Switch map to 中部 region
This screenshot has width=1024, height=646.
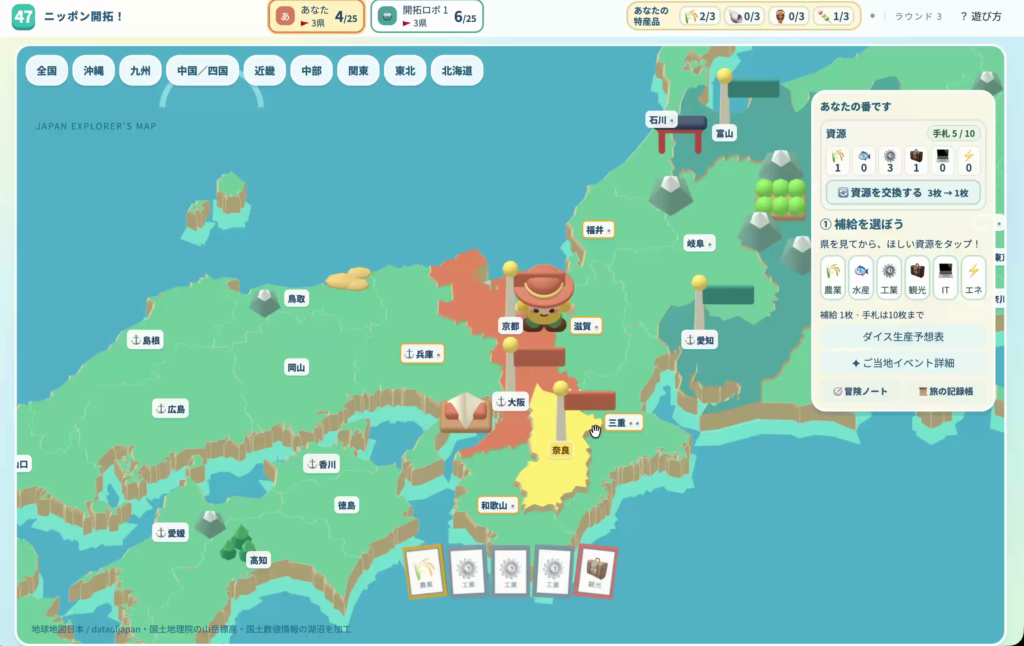coord(312,71)
